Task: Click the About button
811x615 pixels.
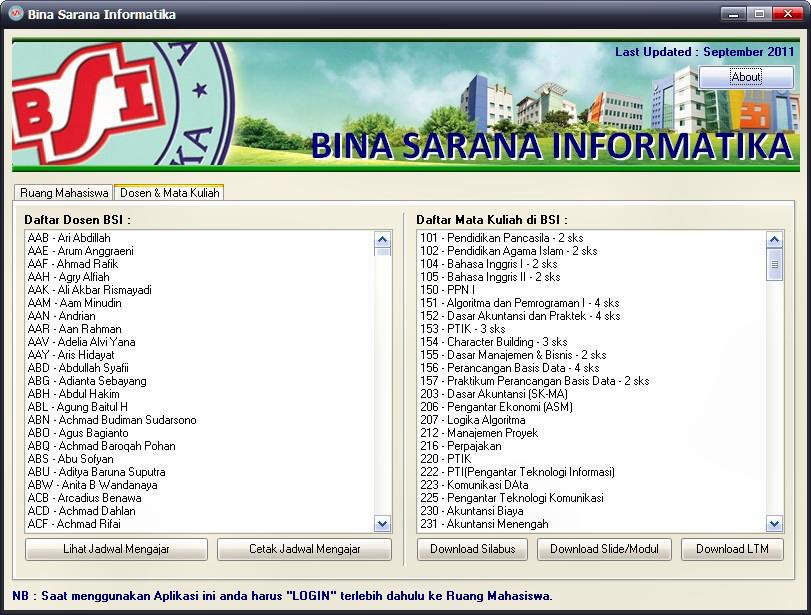Action: point(746,77)
